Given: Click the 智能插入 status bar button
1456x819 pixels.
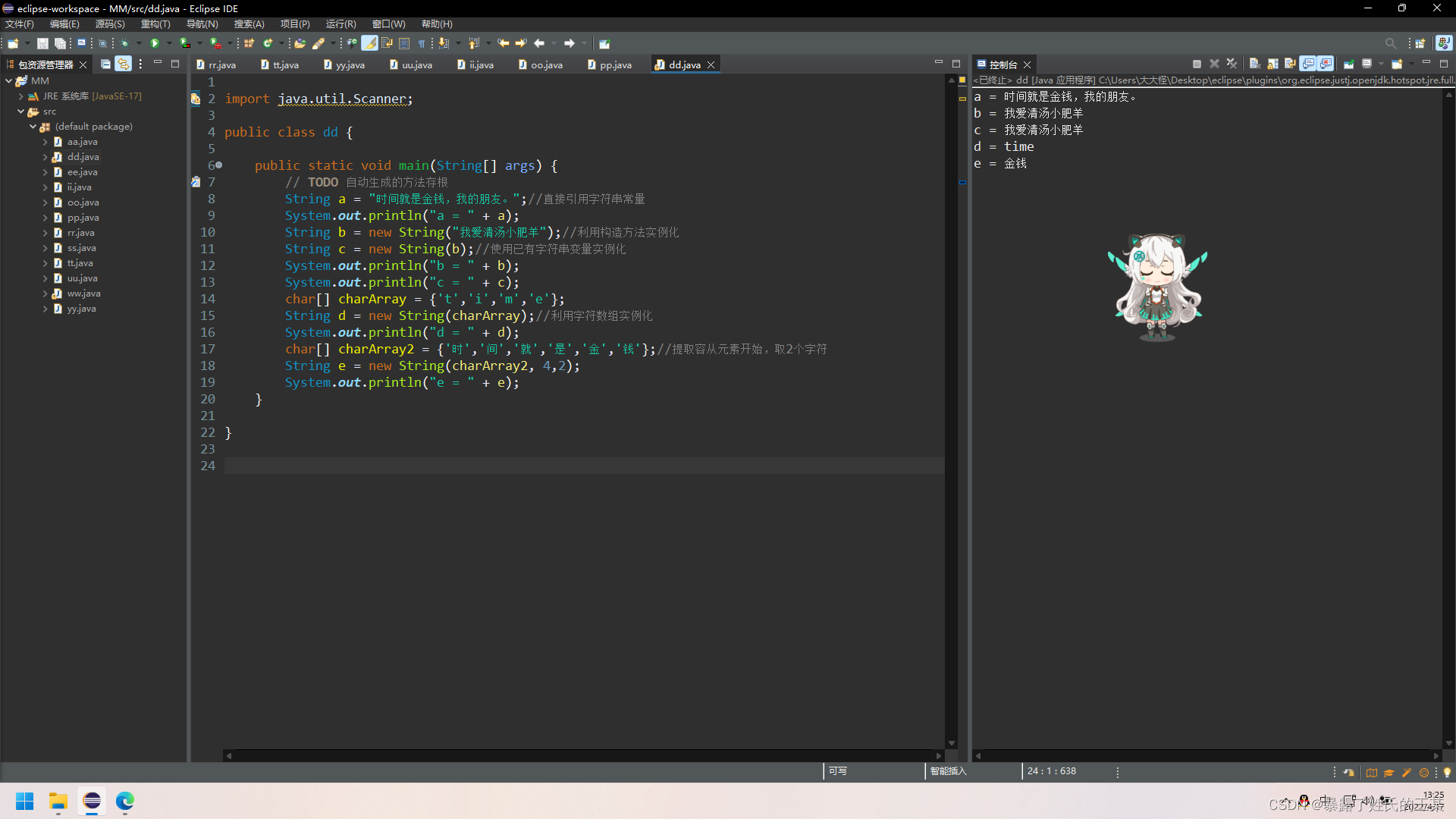Looking at the screenshot, I should [x=948, y=771].
